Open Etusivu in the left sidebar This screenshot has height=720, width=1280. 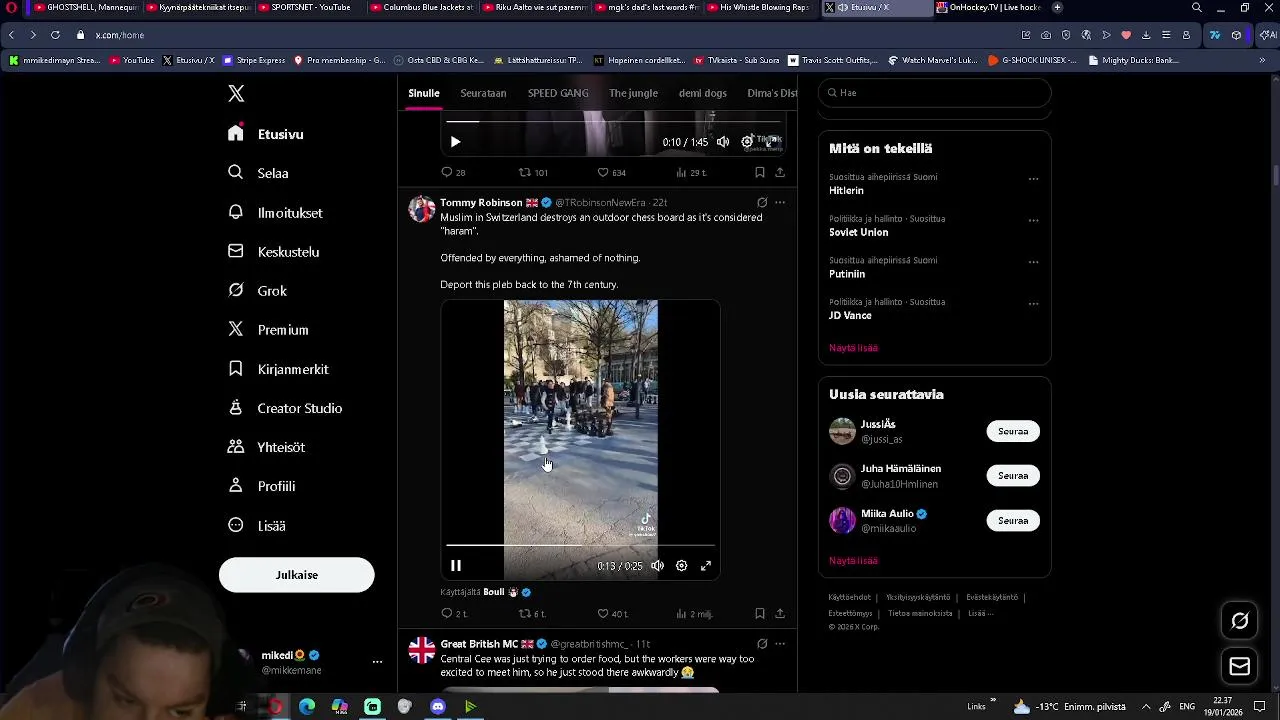266,134
